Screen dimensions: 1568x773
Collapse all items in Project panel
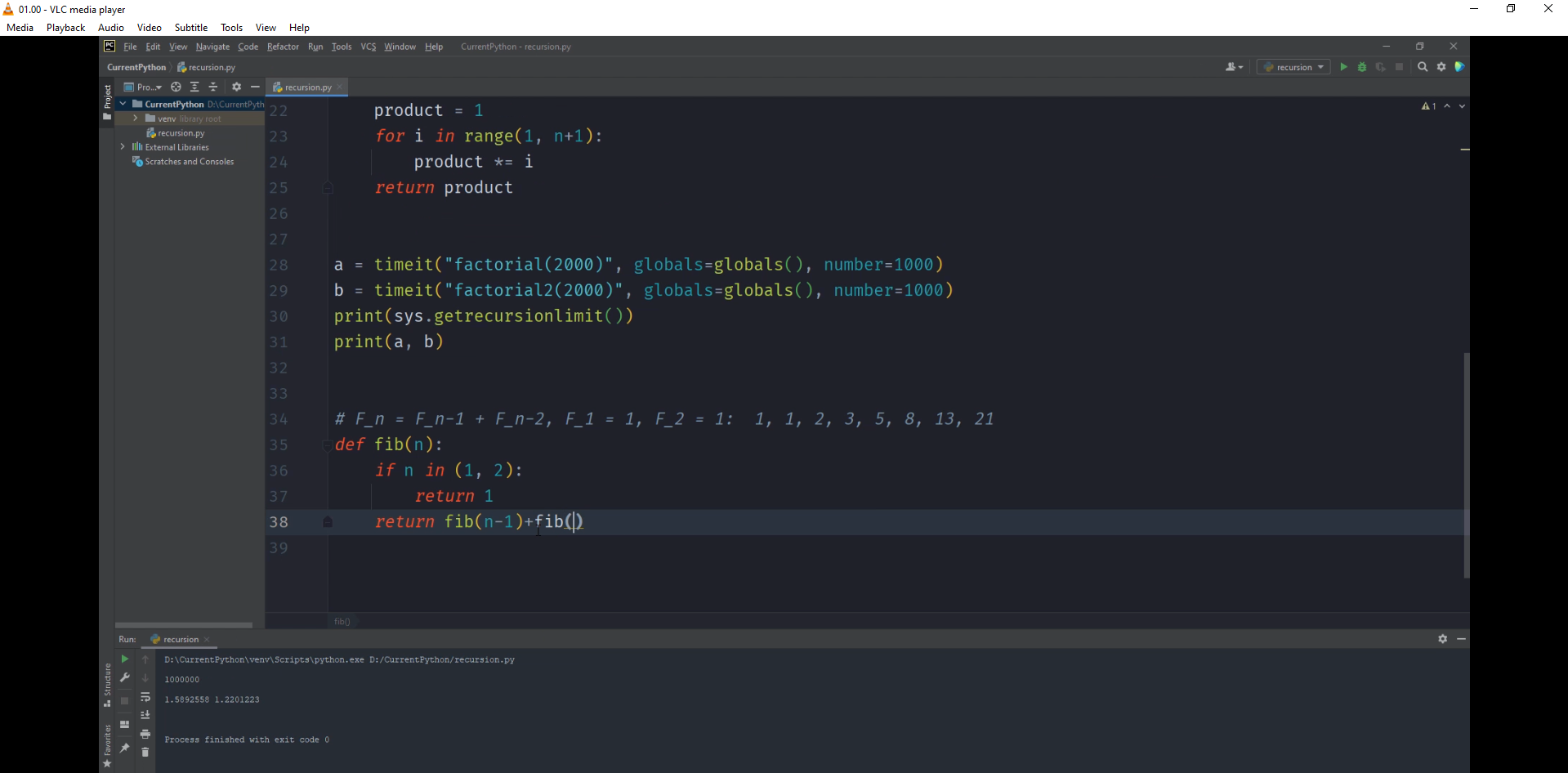(213, 87)
